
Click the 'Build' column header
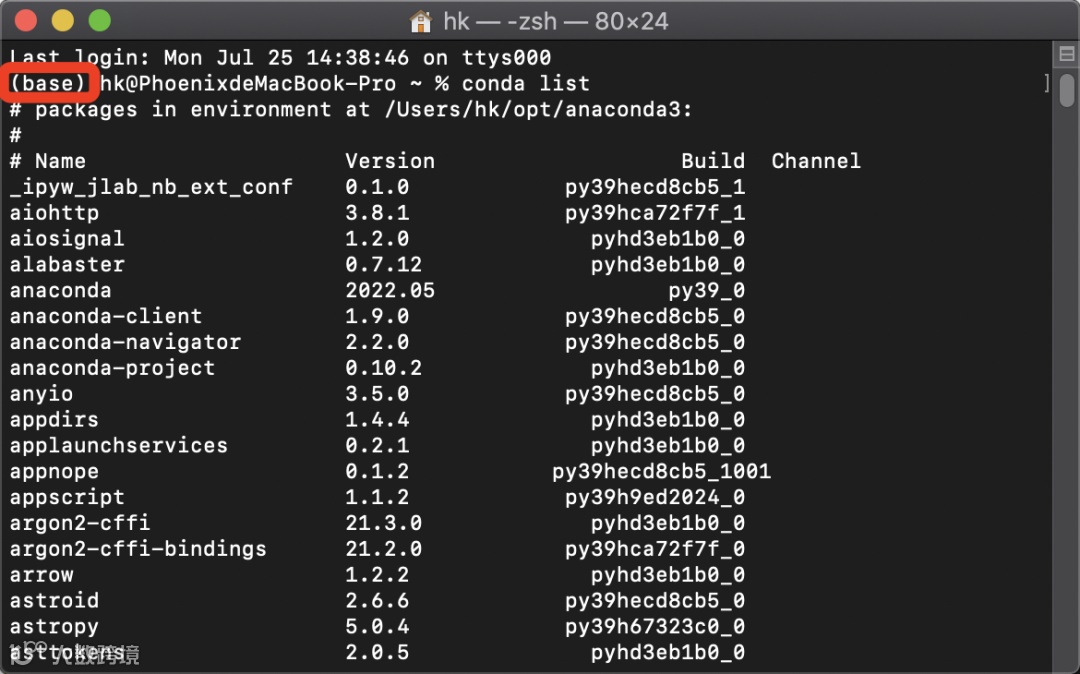pyautogui.click(x=713, y=161)
